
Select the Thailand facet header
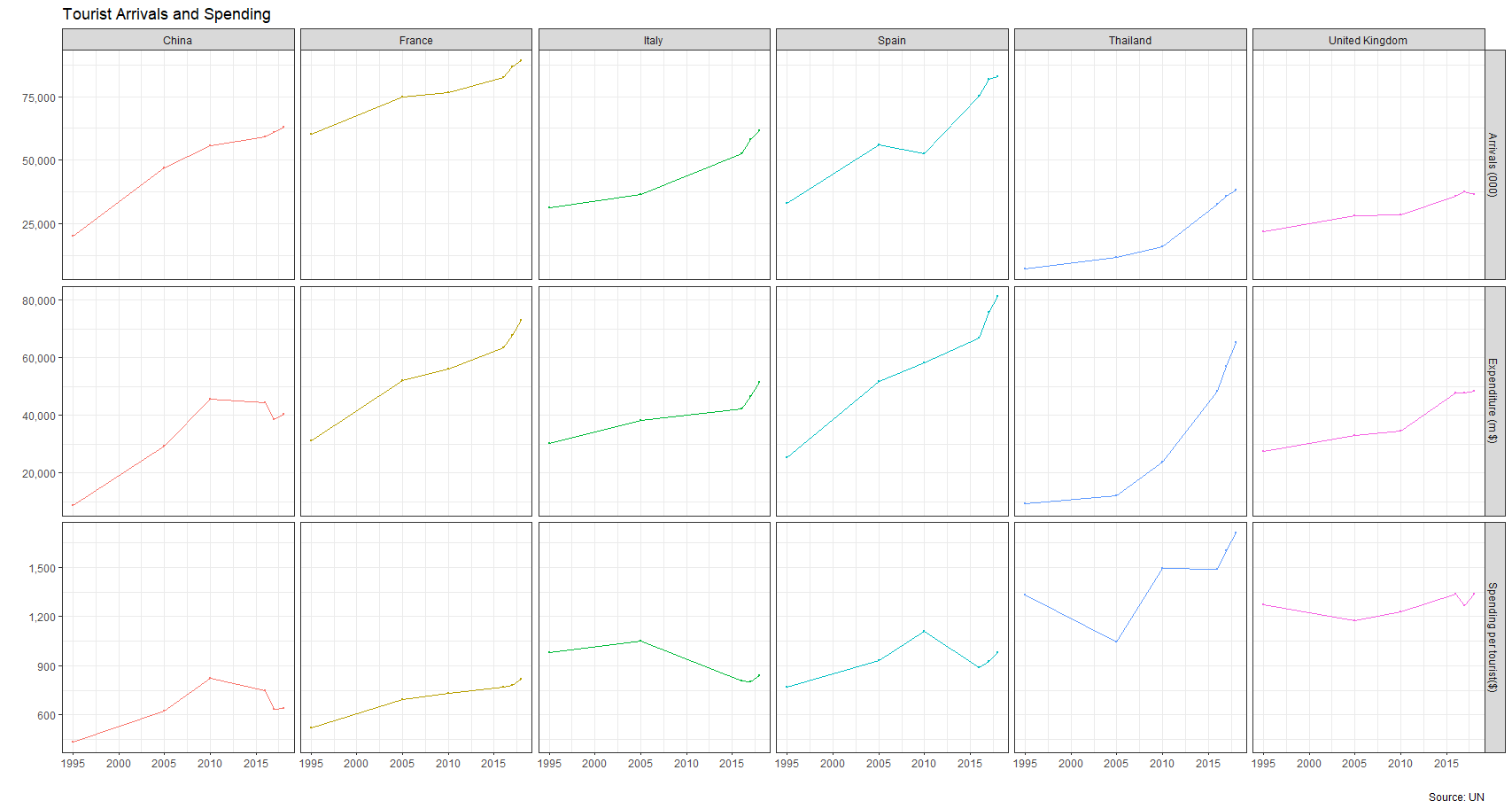click(x=1129, y=40)
